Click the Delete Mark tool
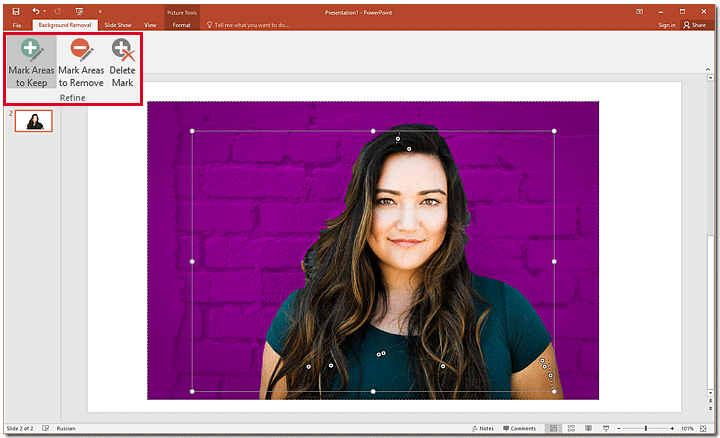 tap(122, 62)
